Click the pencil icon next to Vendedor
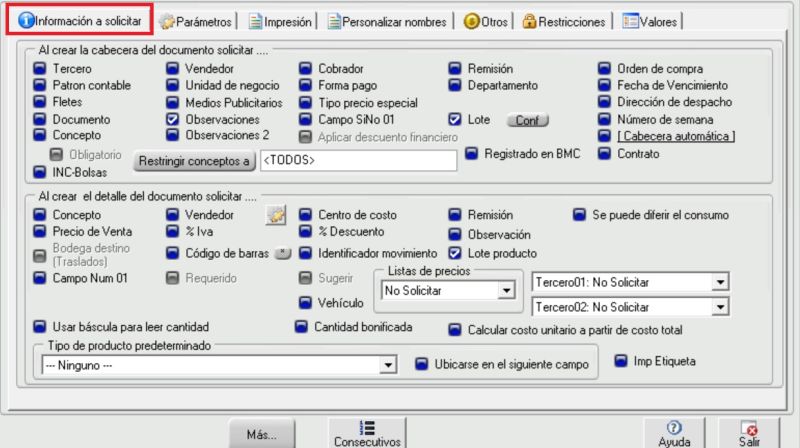 click(x=276, y=215)
